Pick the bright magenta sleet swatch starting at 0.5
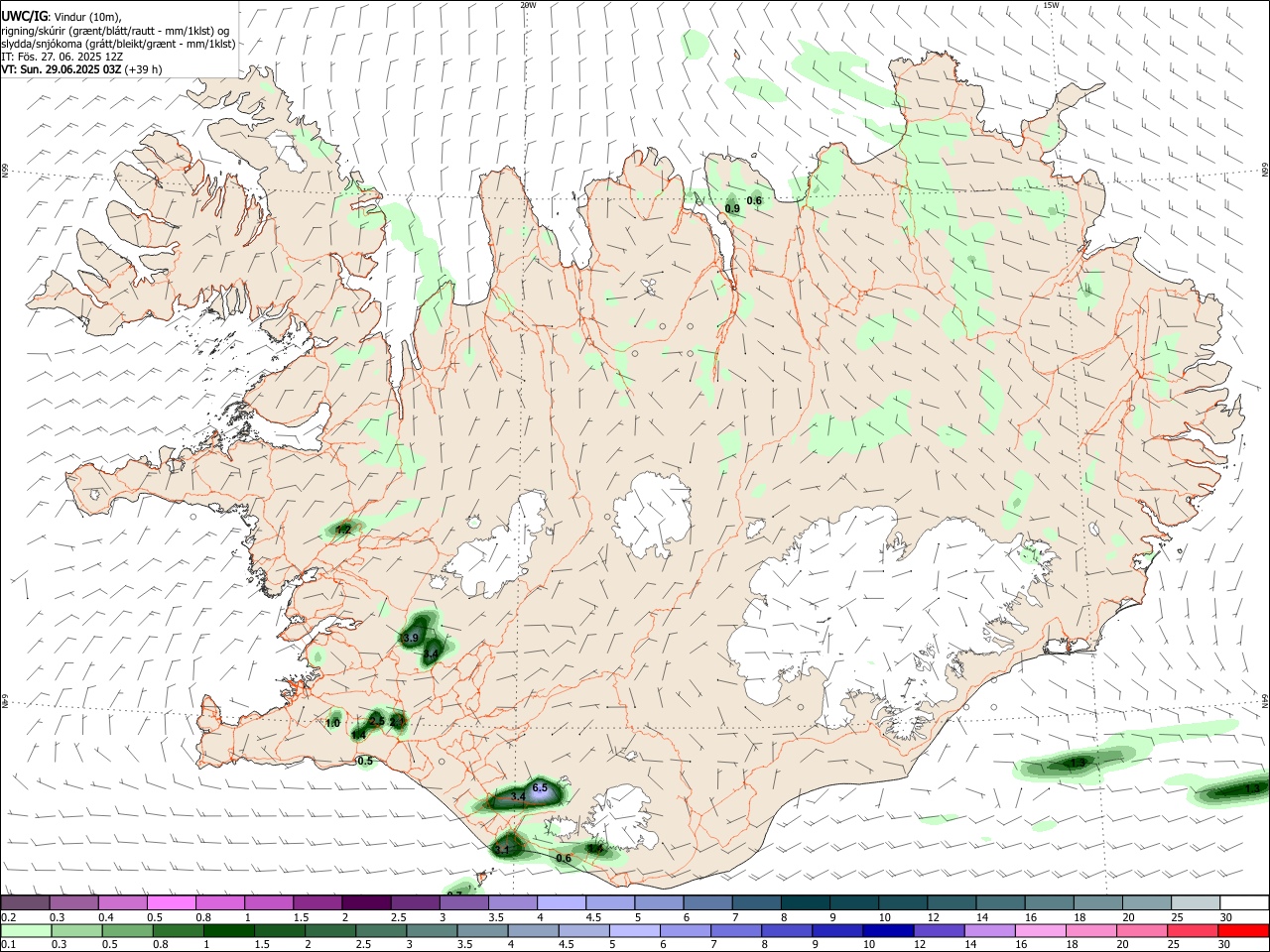 click(x=171, y=903)
